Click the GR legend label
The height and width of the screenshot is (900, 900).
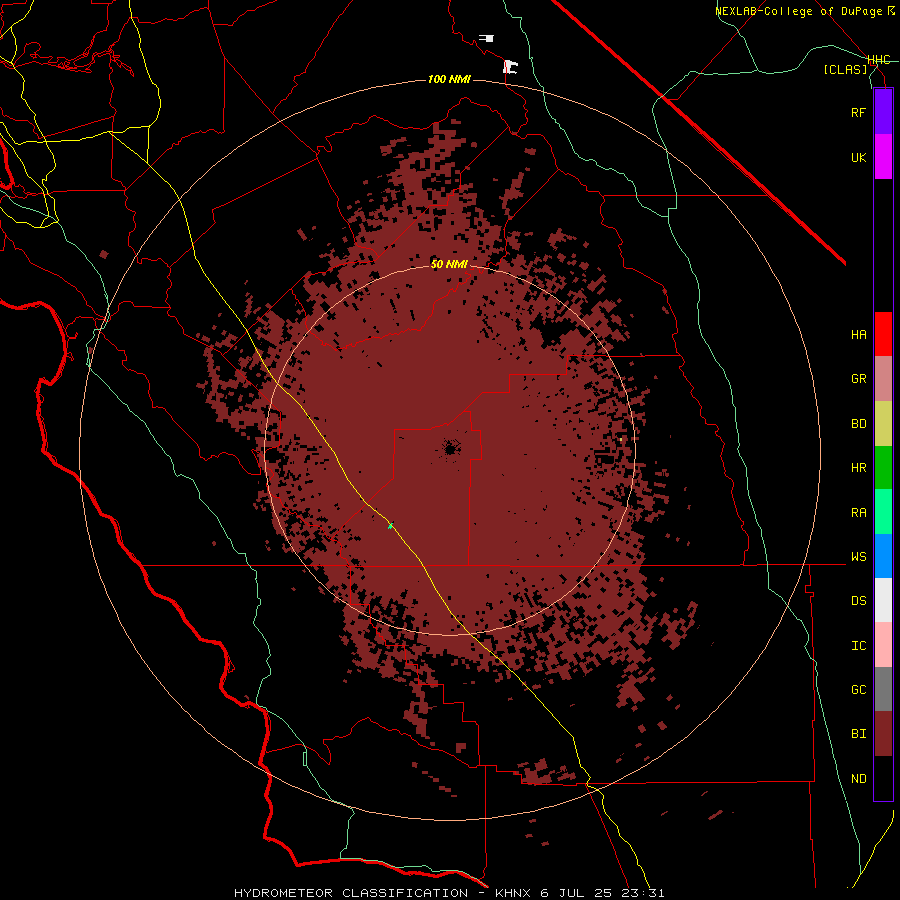coord(858,379)
